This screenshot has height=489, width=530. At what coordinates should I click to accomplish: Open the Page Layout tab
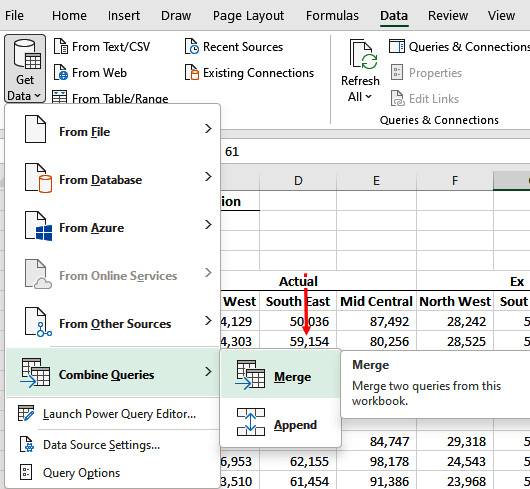click(248, 16)
